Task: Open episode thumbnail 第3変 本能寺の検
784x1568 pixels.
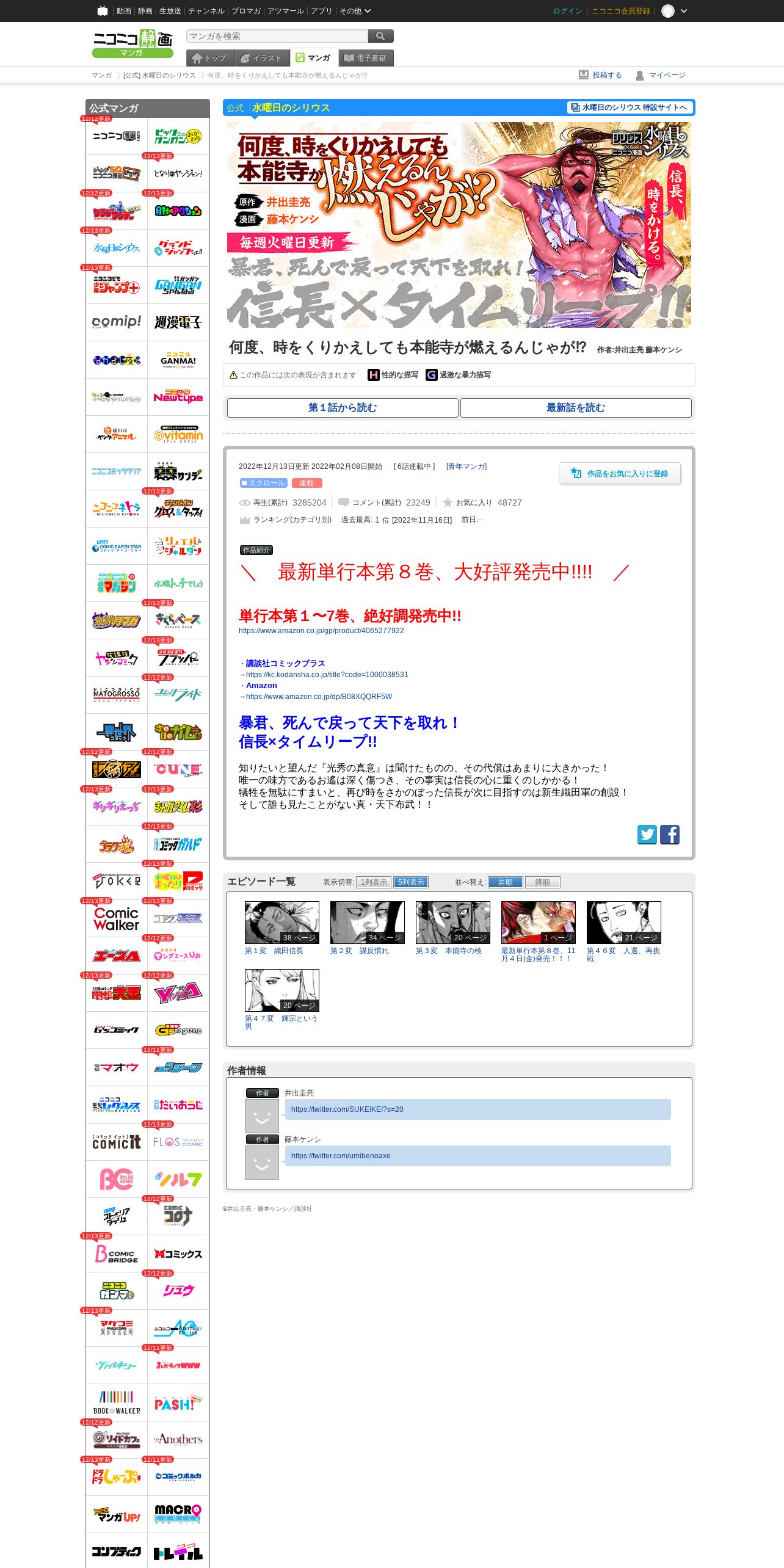Action: coord(453,922)
